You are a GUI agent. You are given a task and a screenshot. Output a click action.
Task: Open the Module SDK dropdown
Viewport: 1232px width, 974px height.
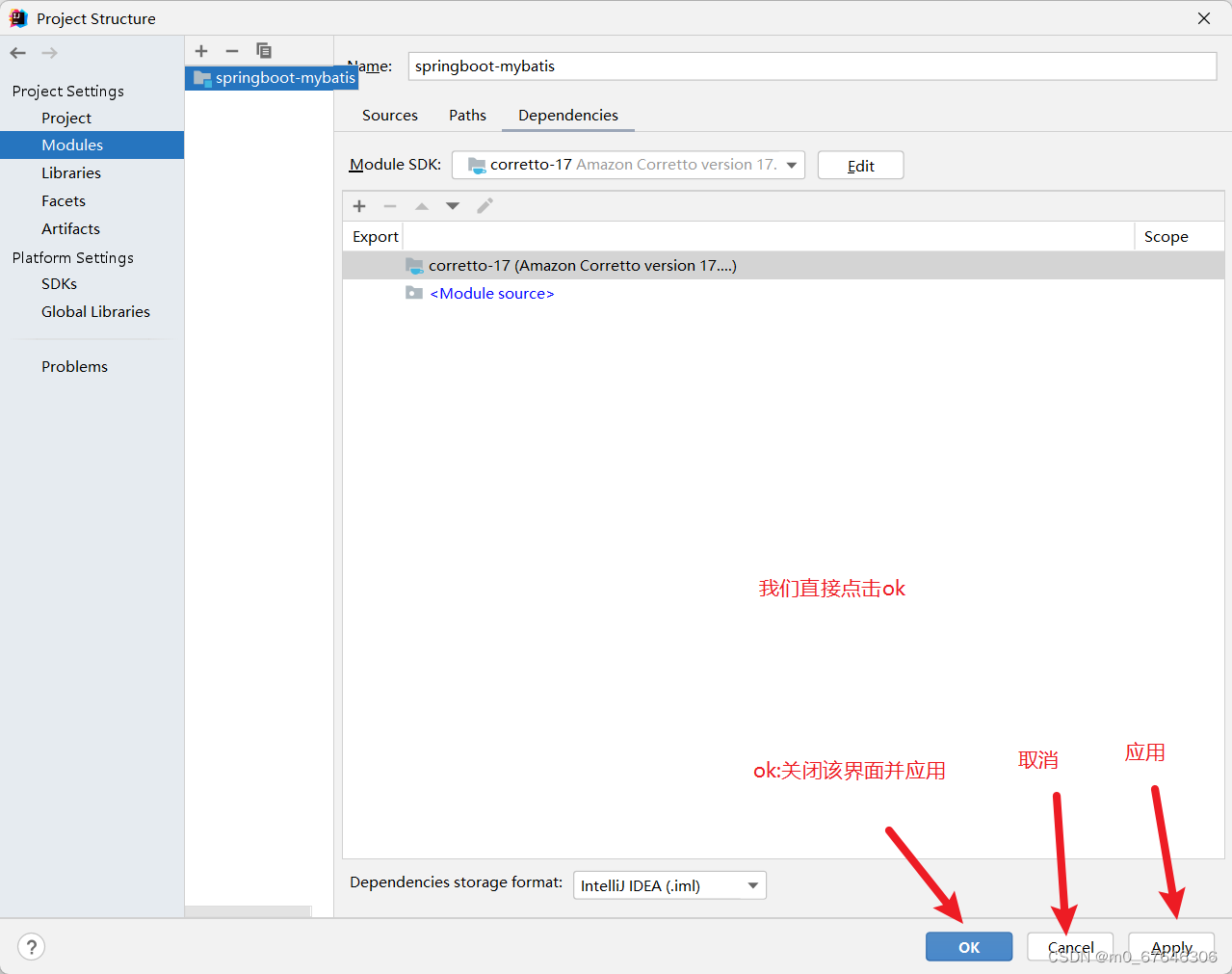coord(629,165)
